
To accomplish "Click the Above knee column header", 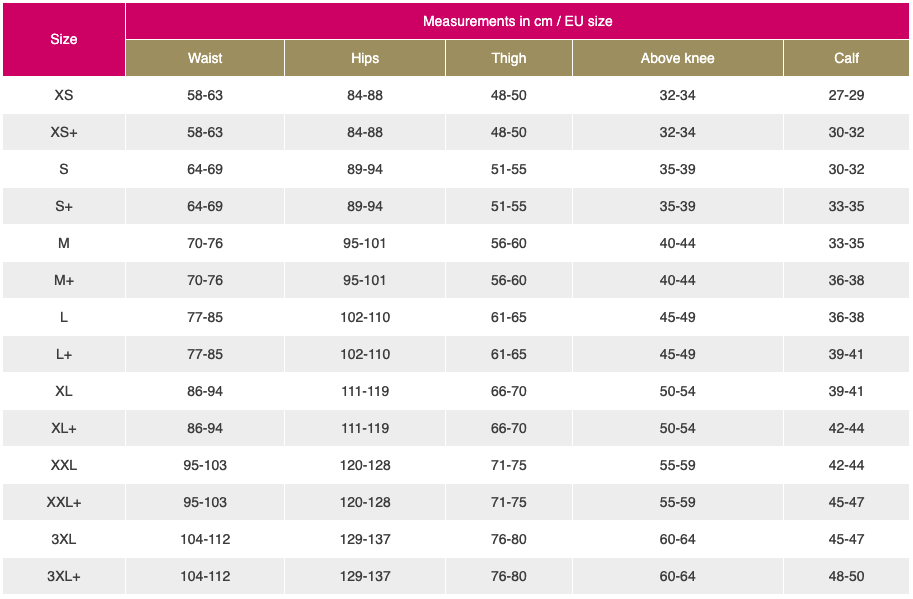I will 677,58.
